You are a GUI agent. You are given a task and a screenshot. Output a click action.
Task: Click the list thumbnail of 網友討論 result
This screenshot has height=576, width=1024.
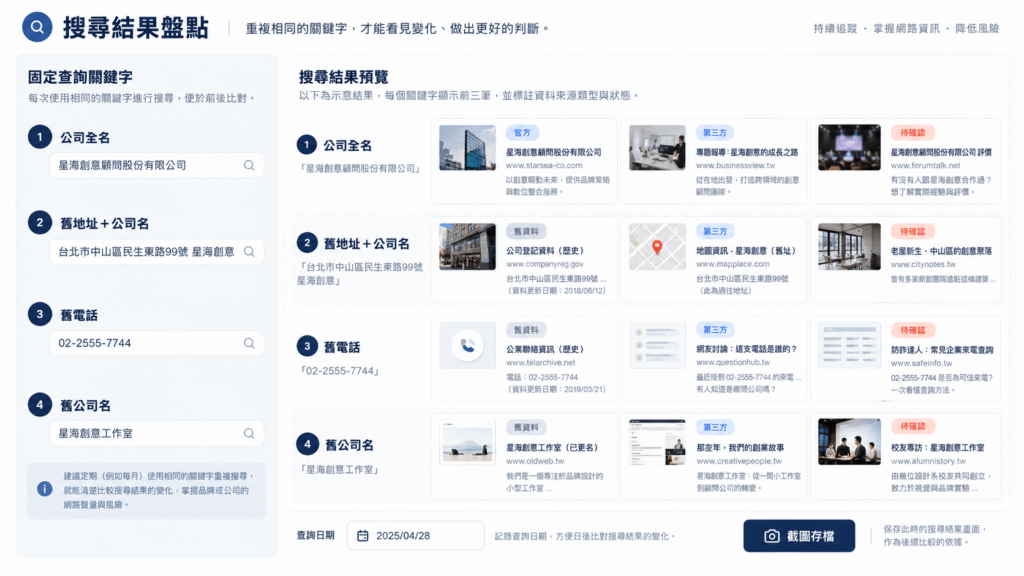click(657, 345)
